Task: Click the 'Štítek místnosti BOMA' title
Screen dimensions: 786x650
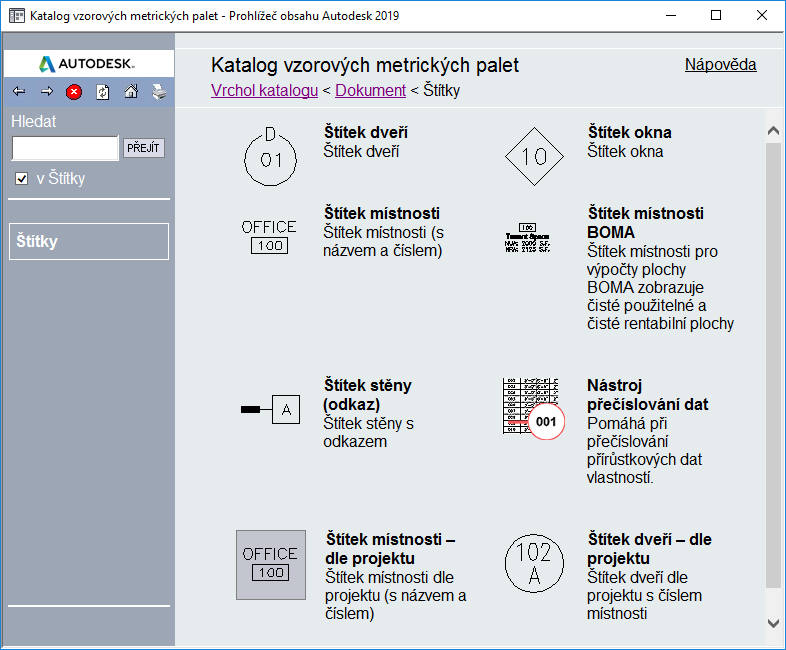Action: tap(646, 223)
